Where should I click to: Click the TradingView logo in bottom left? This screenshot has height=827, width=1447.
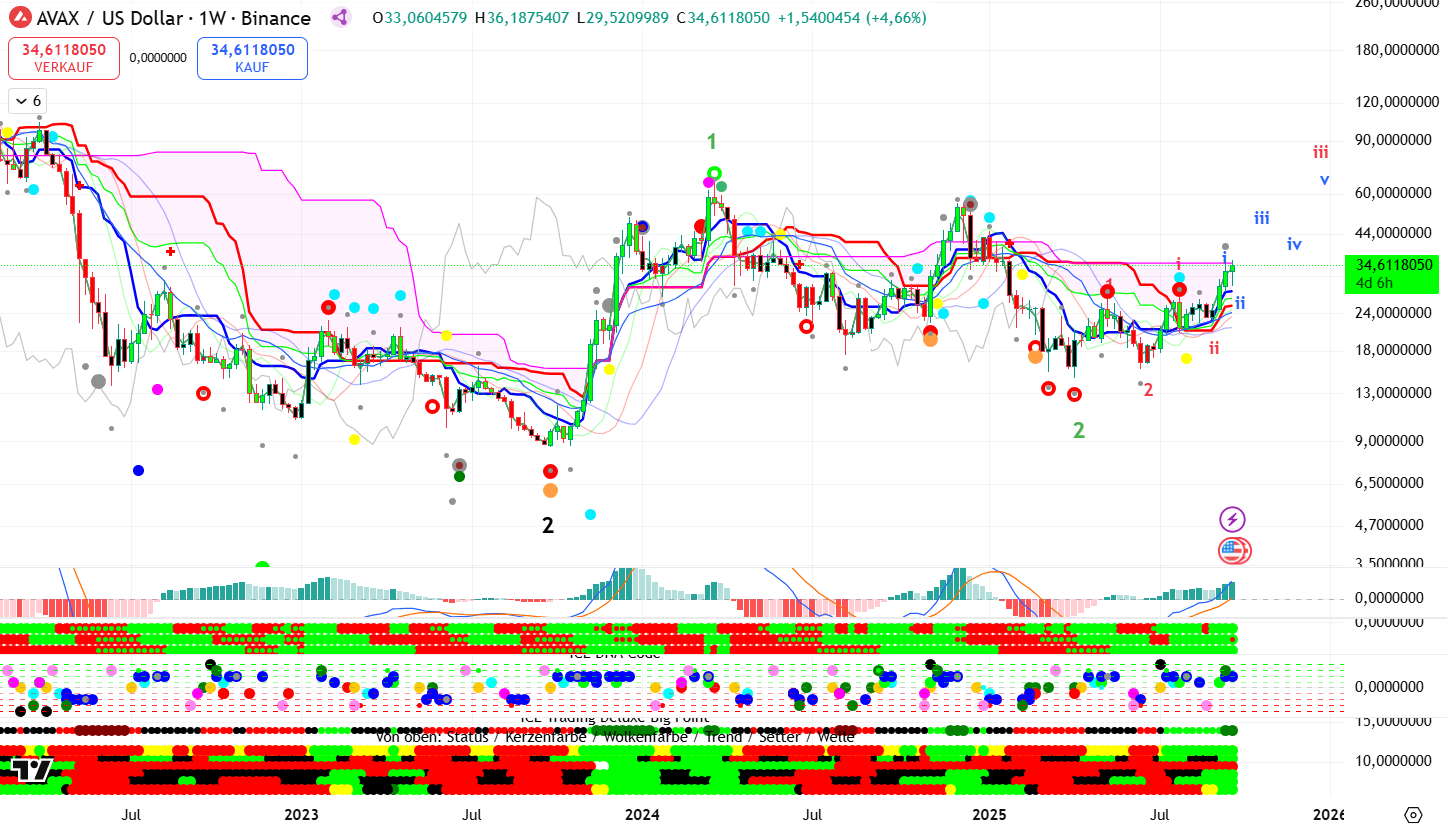(32, 770)
